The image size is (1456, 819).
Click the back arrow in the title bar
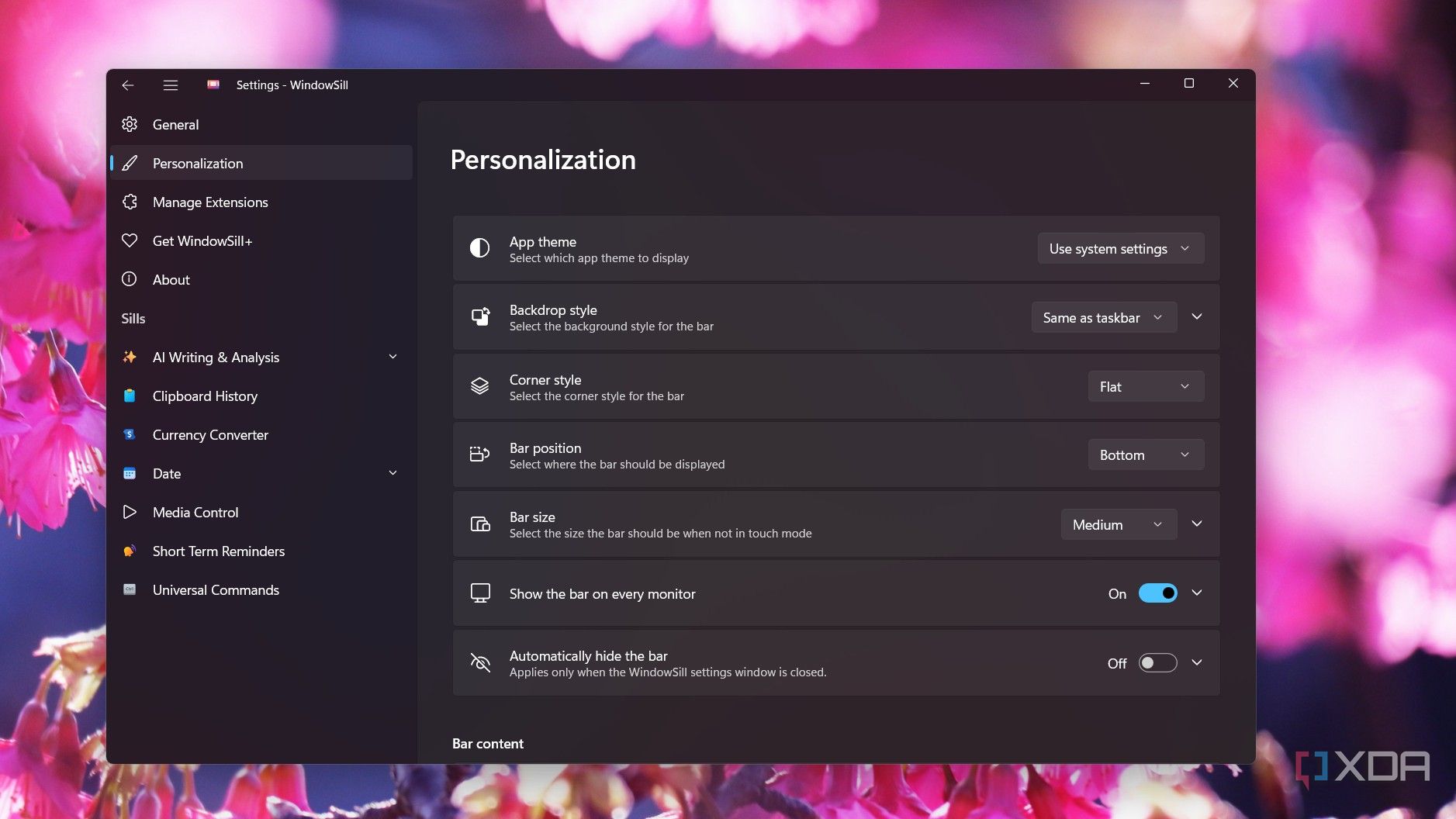pyautogui.click(x=128, y=85)
